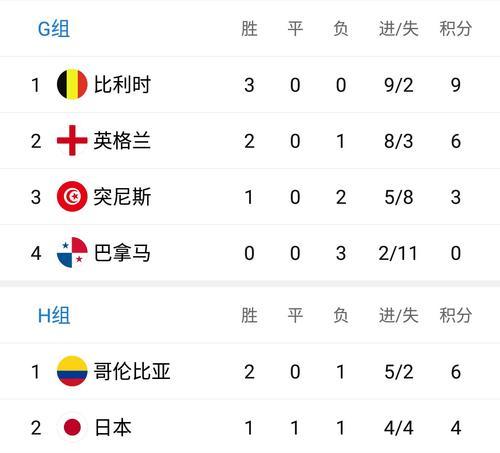Open the 日本 team name

coord(113,427)
